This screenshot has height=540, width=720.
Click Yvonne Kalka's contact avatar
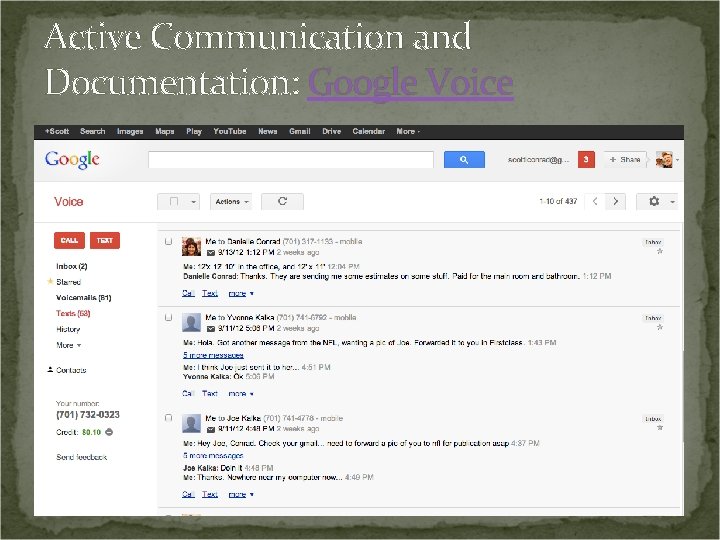pyautogui.click(x=191, y=322)
